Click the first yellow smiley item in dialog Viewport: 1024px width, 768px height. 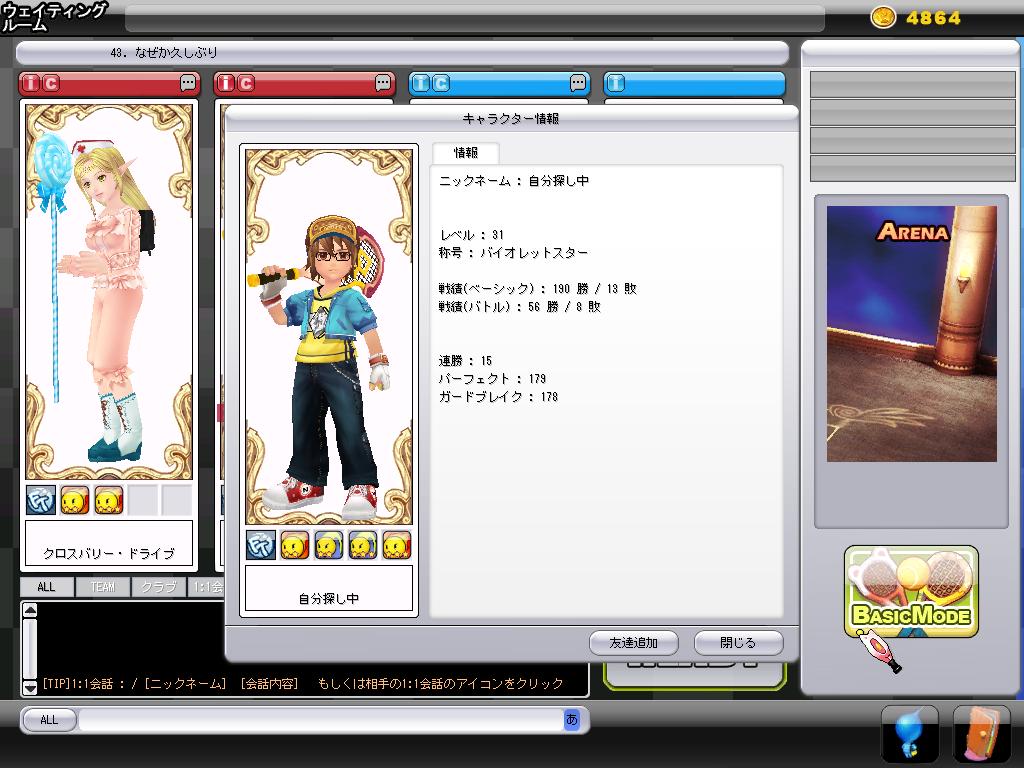(295, 545)
